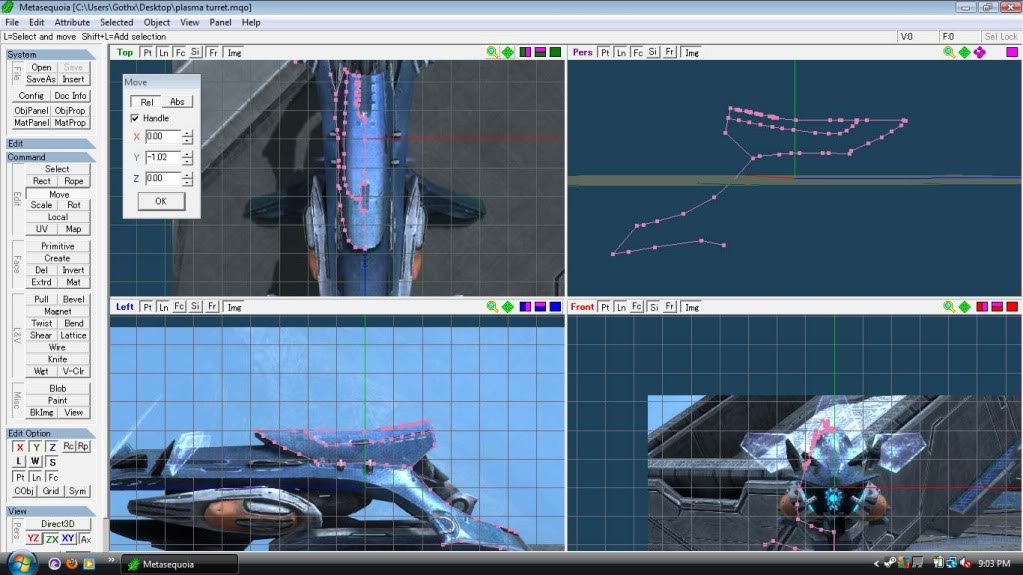Open the Selected menu
Image resolution: width=1023 pixels, height=575 pixels.
pos(116,22)
